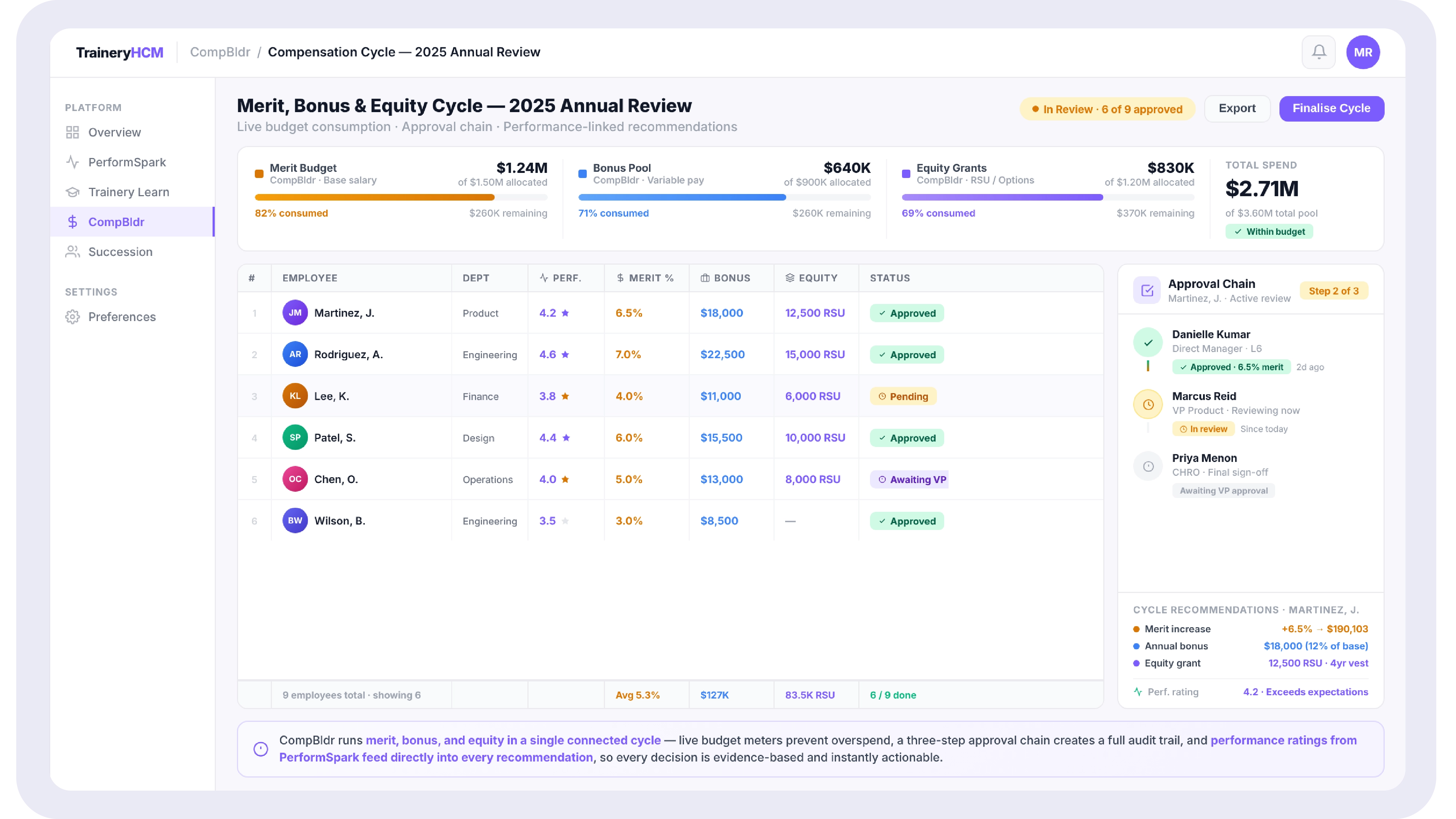The width and height of the screenshot is (1456, 819).
Task: Select the Wilson, B. employee name
Action: click(340, 521)
